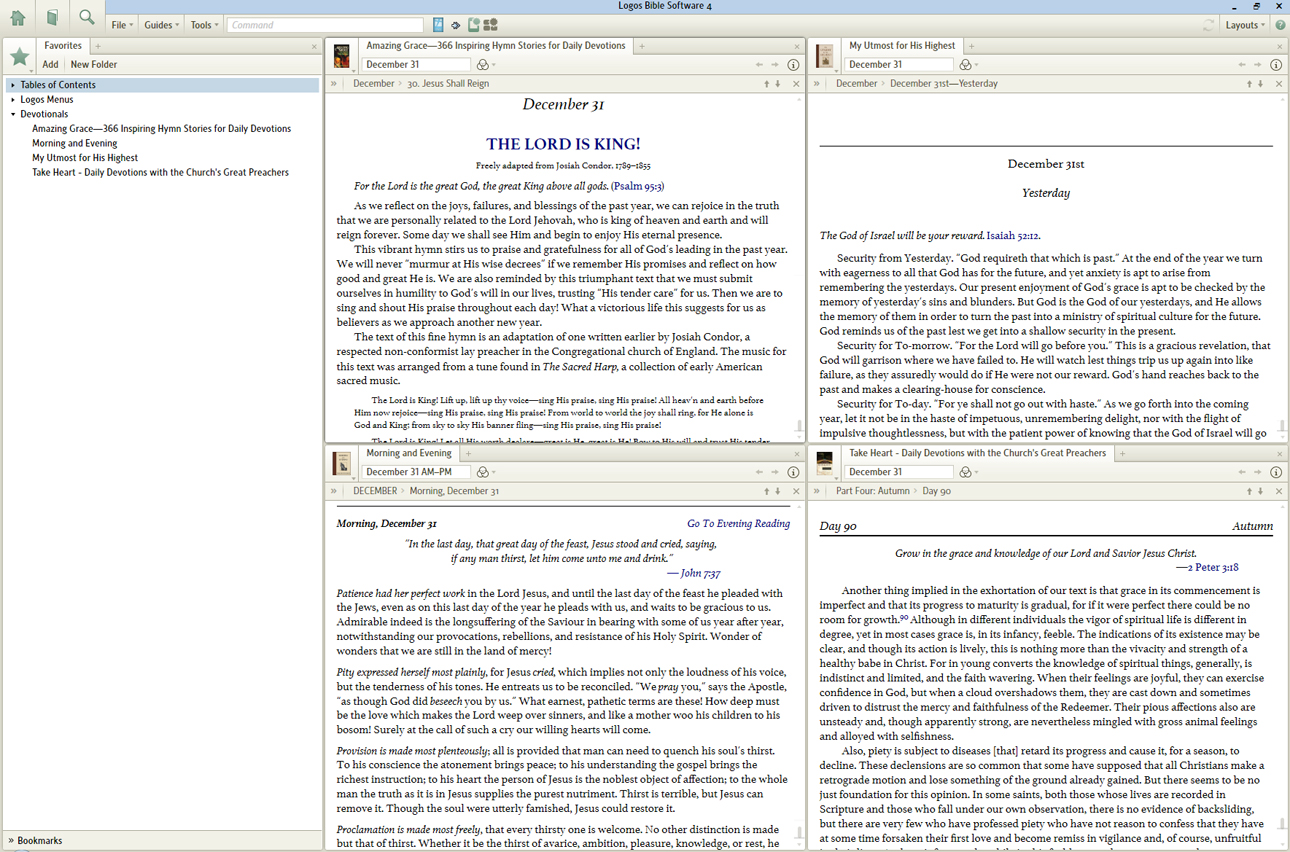1290x852 pixels.
Task: Open the Psalm 95:3 reference link
Action: 638,186
